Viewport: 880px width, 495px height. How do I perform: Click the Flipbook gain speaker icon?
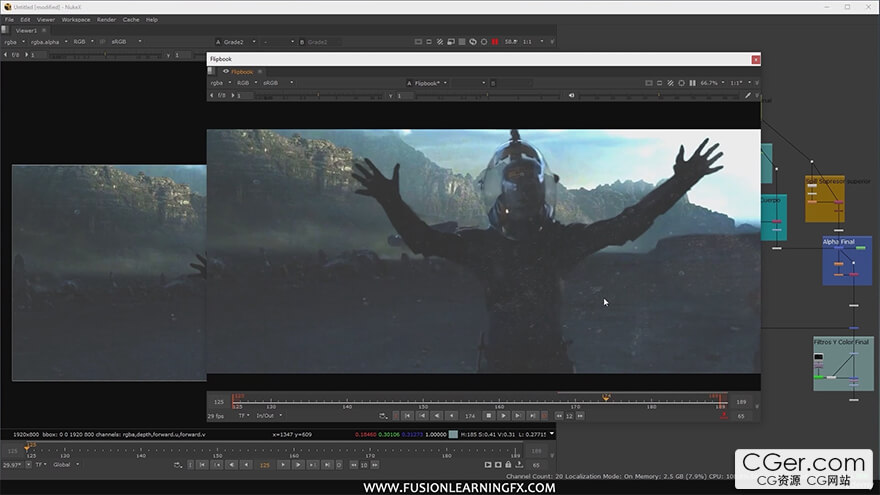point(571,96)
